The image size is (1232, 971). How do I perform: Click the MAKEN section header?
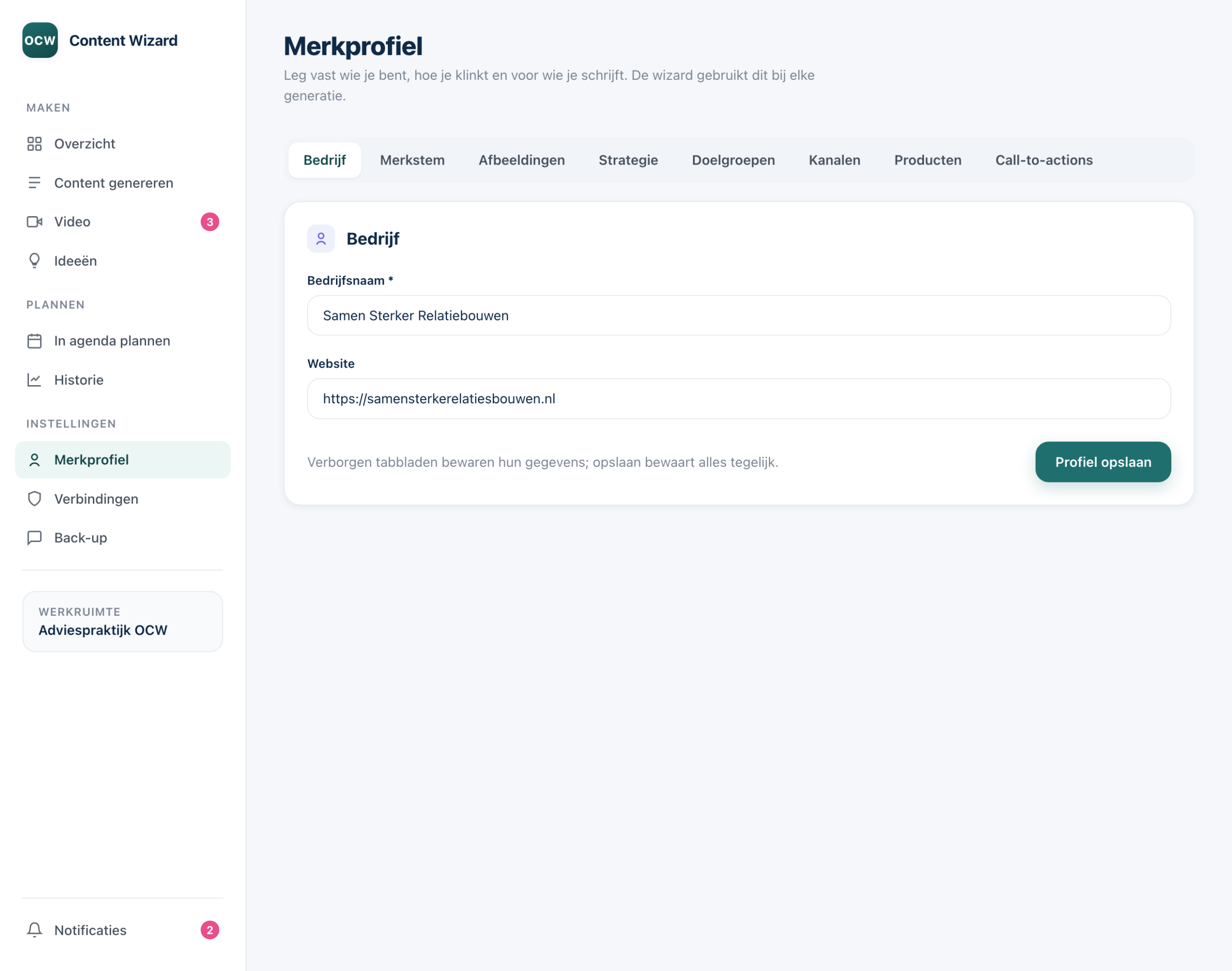[x=48, y=108]
